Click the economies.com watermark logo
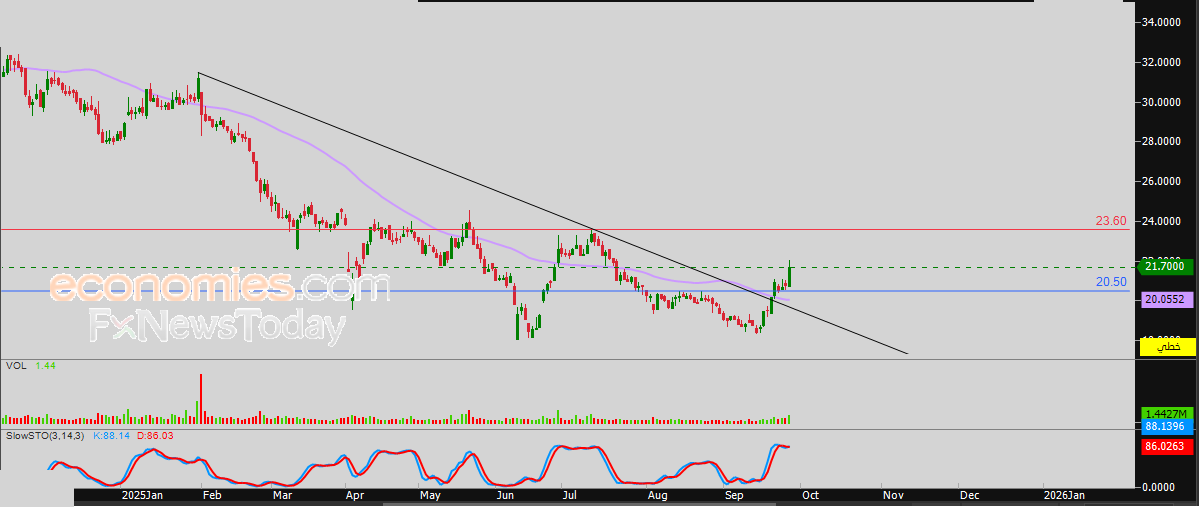Screen dimensions: 1199x507 pos(220,287)
